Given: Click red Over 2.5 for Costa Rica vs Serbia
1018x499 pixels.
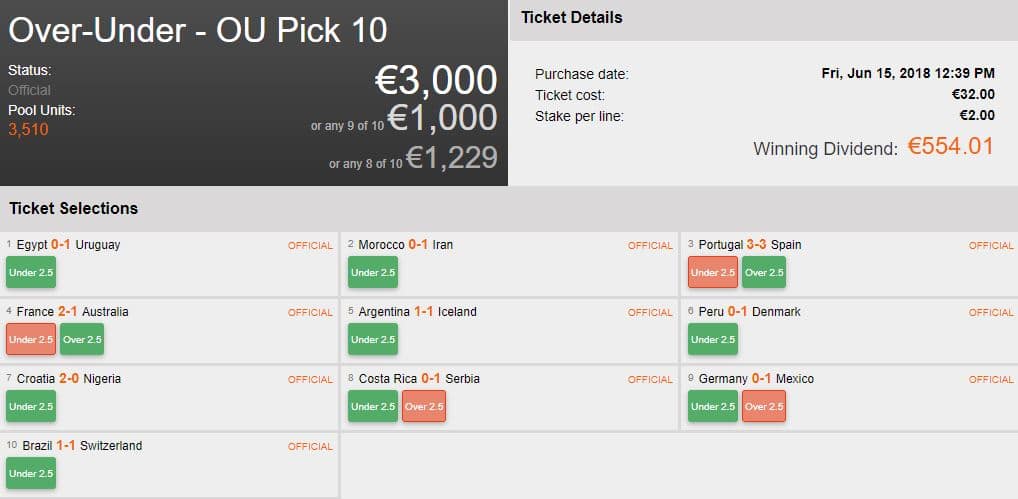Looking at the screenshot, I should (x=424, y=406).
